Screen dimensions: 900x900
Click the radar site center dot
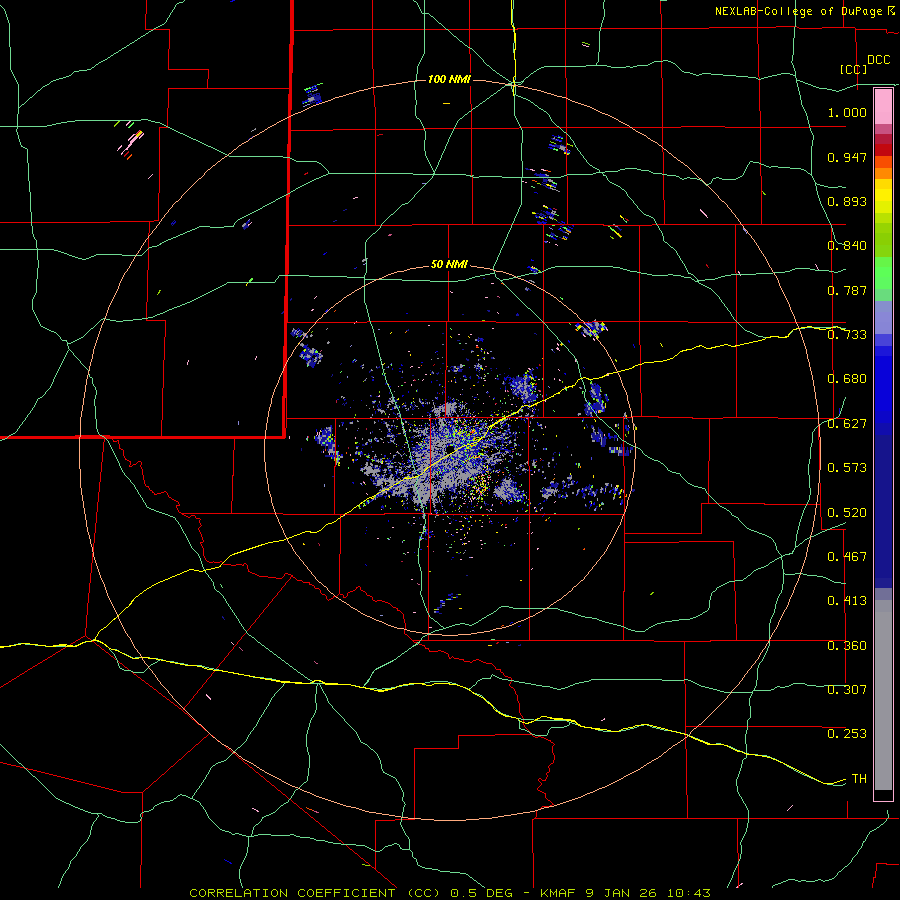pyautogui.click(x=451, y=448)
